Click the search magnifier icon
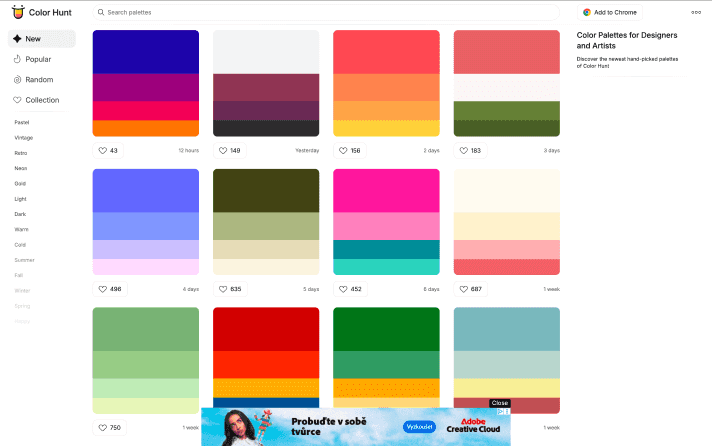The height and width of the screenshot is (446, 712). tap(101, 12)
